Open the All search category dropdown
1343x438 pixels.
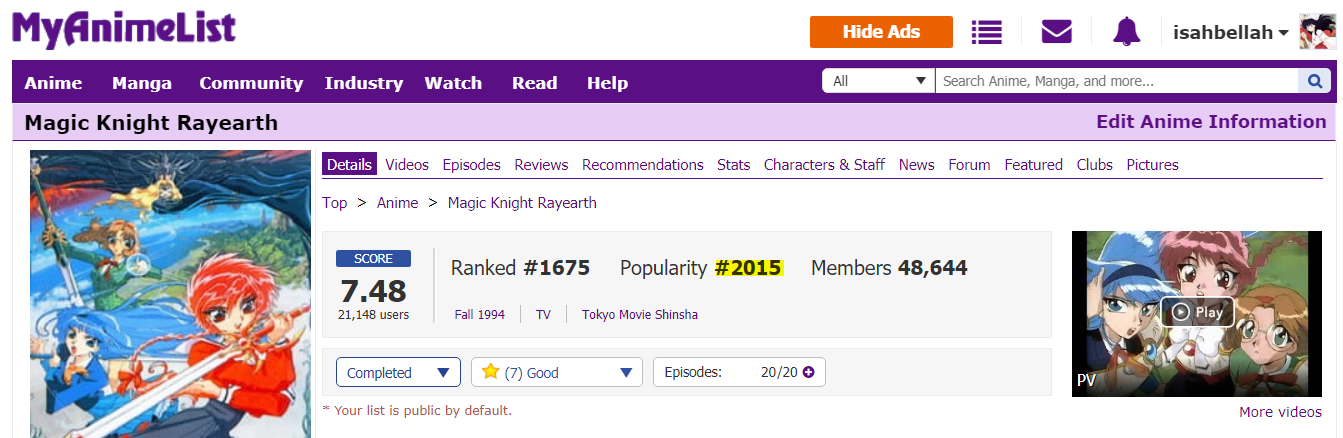(x=878, y=81)
